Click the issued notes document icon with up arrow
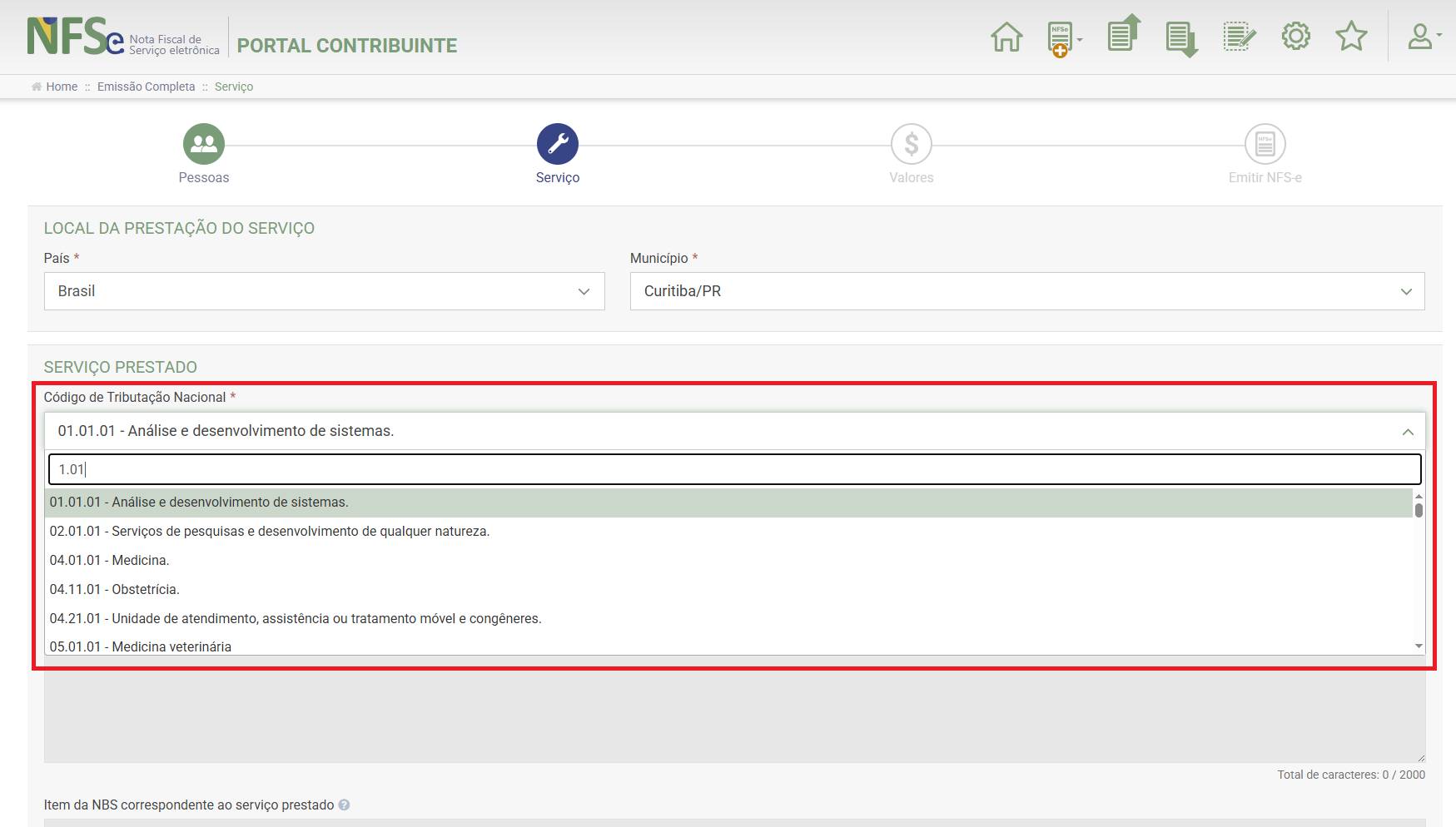The width and height of the screenshot is (1456, 827). [x=1123, y=35]
